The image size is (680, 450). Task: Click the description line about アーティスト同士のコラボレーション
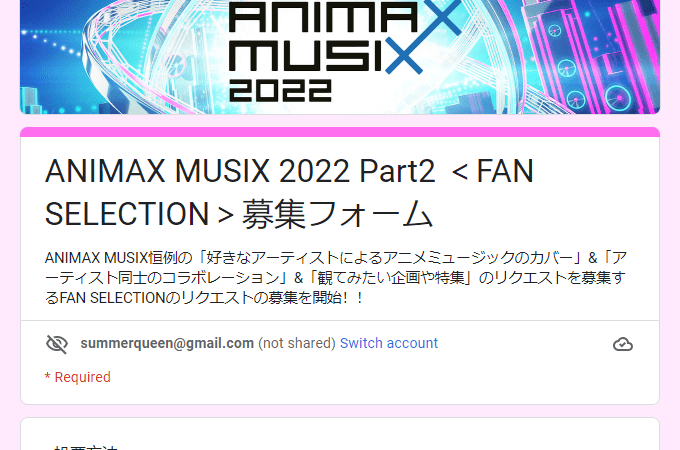tap(335, 278)
